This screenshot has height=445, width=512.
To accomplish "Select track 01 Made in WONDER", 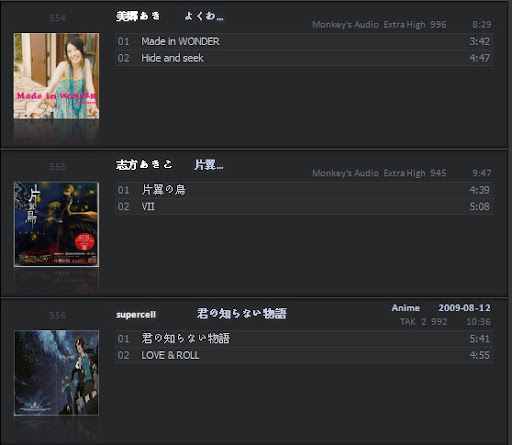I will (x=304, y=41).
